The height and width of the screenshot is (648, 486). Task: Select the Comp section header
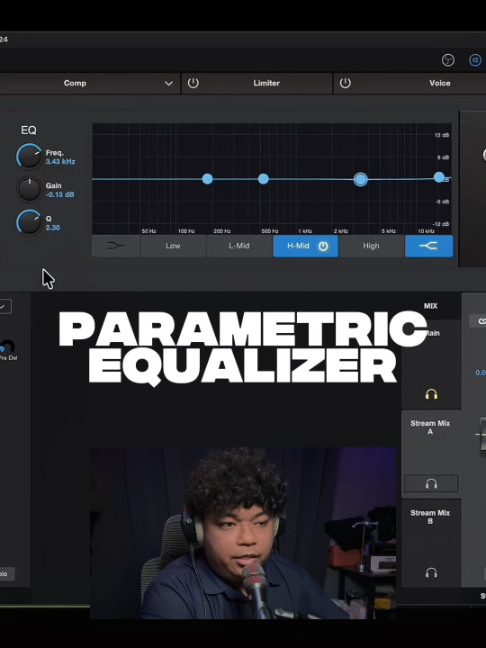point(75,83)
